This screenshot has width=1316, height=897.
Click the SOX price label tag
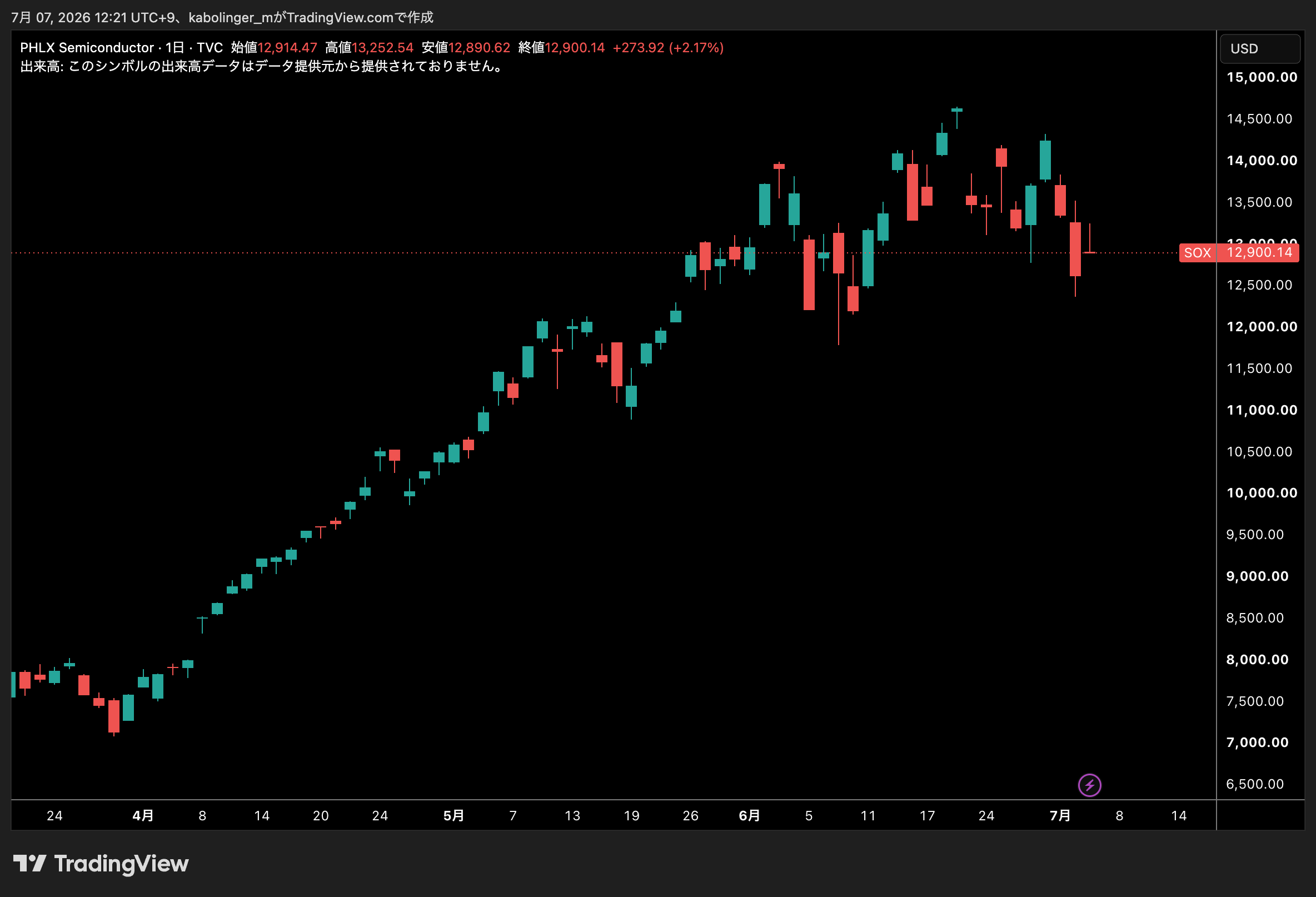1197,252
